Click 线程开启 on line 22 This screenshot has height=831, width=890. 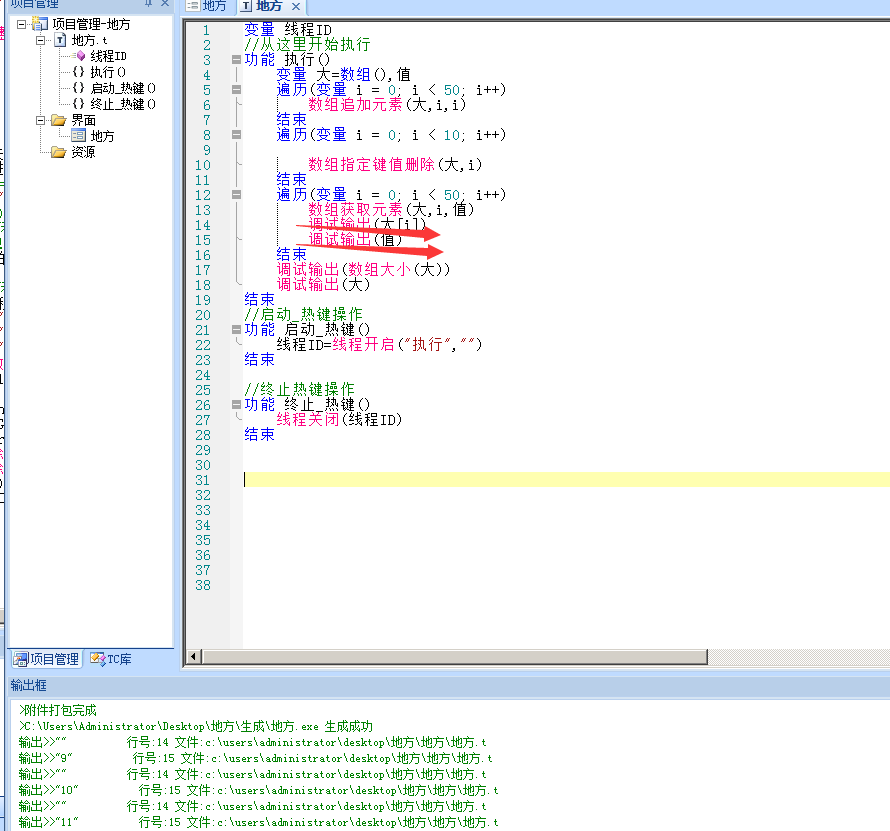[363, 345]
